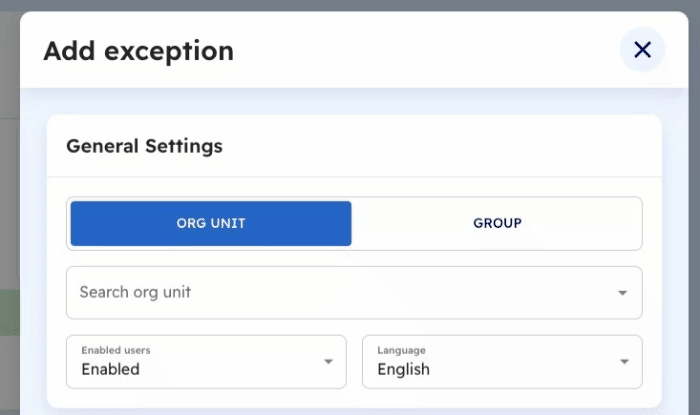Expand the Search org unit arrow
The image size is (700, 415).
tap(622, 293)
